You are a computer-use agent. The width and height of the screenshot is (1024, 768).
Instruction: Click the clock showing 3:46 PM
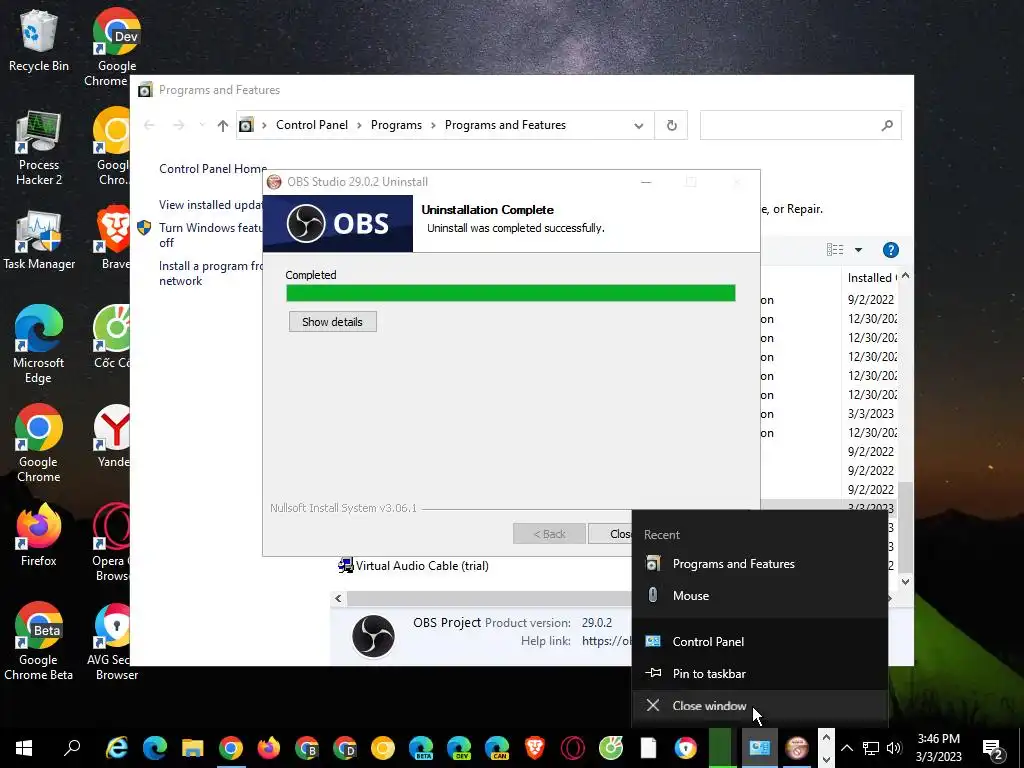coord(938,748)
